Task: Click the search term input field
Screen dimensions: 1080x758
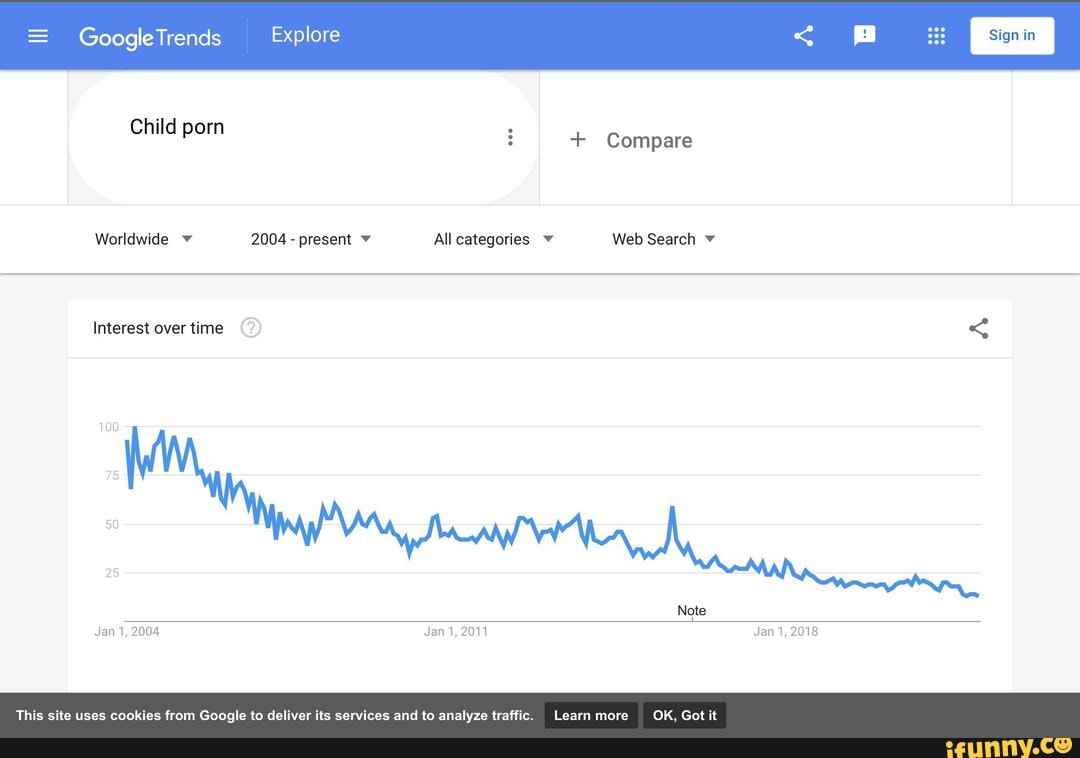Action: pos(300,128)
